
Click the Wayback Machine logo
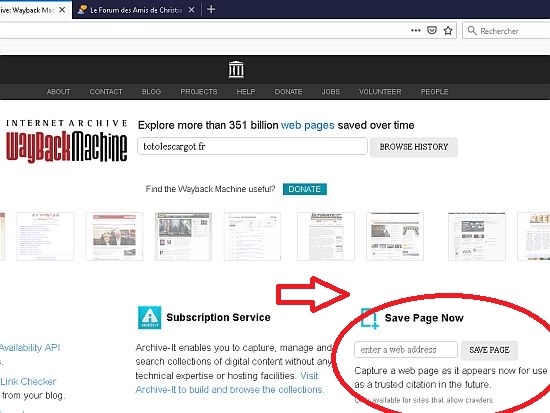(66, 141)
